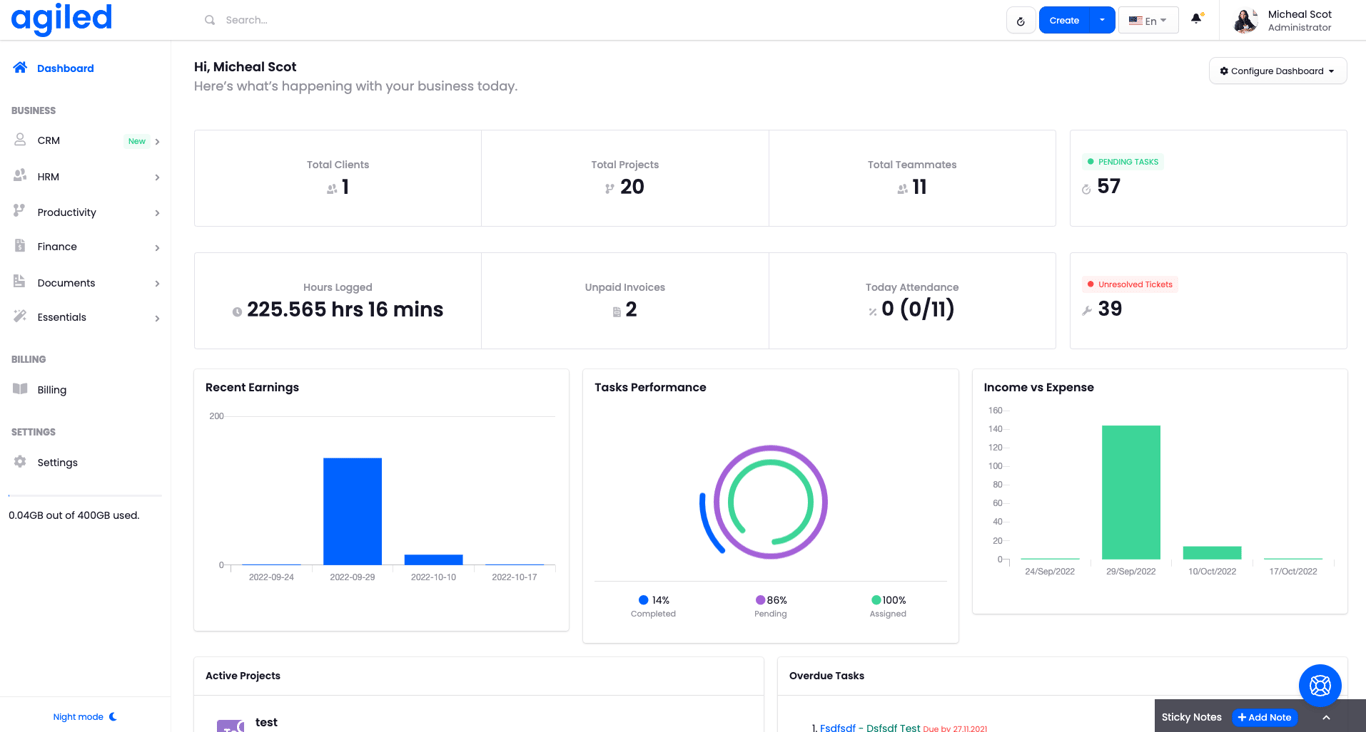The image size is (1366, 732).
Task: Click the Billing book icon
Action: tap(20, 389)
